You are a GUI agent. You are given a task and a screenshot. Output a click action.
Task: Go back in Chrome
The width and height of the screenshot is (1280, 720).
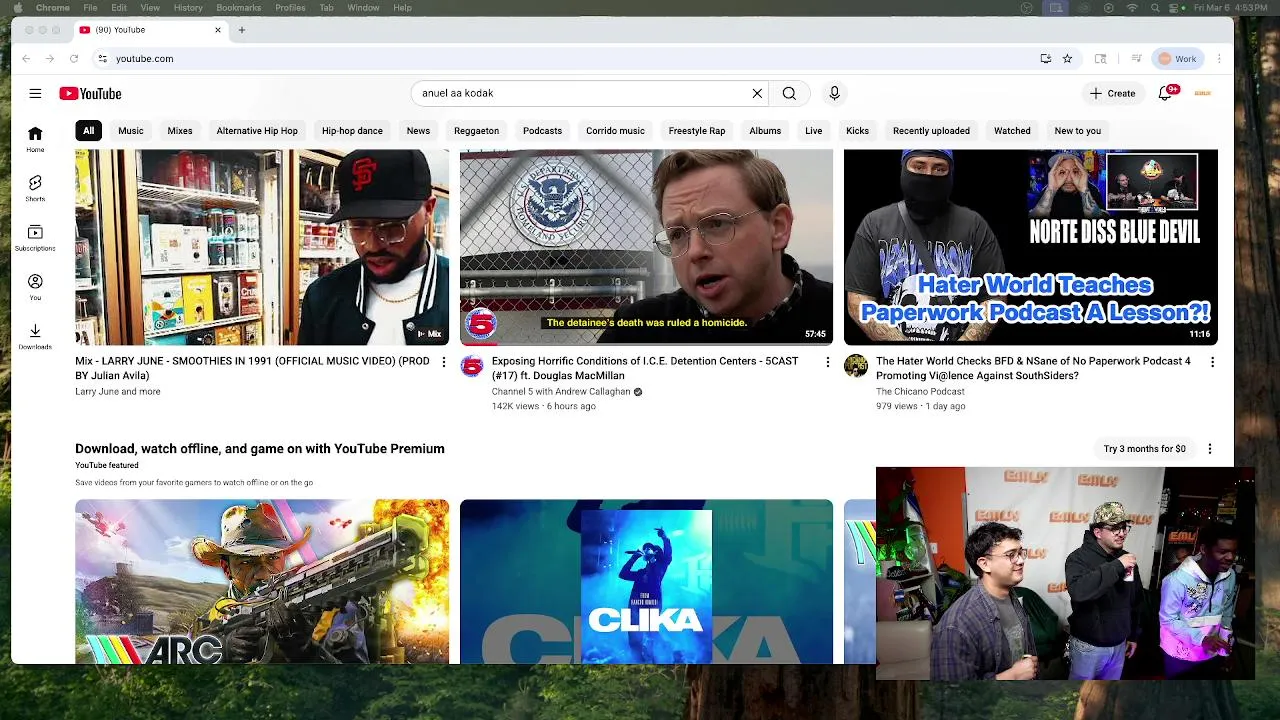[26, 59]
